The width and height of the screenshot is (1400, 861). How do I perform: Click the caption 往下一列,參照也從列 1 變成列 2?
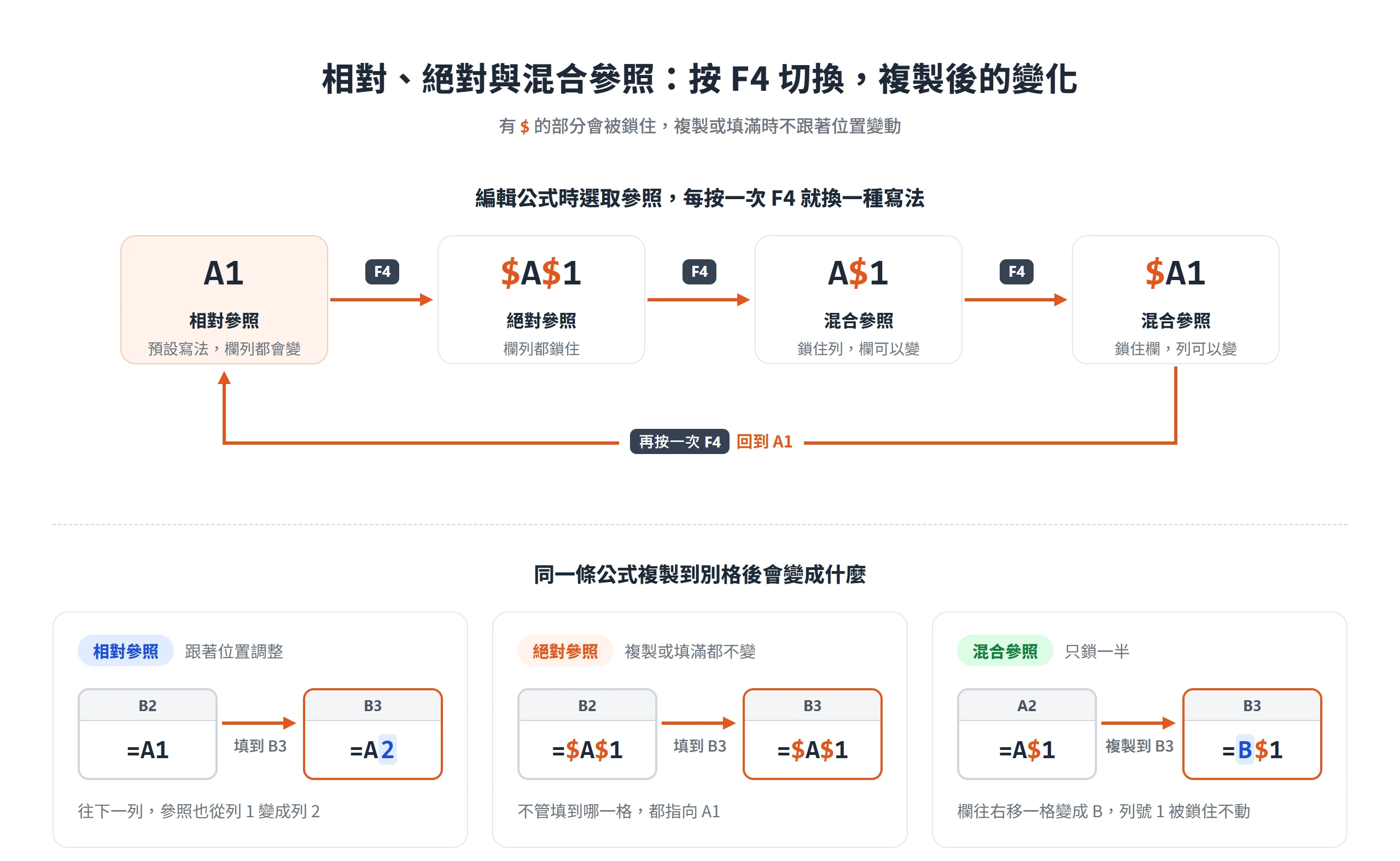(199, 811)
